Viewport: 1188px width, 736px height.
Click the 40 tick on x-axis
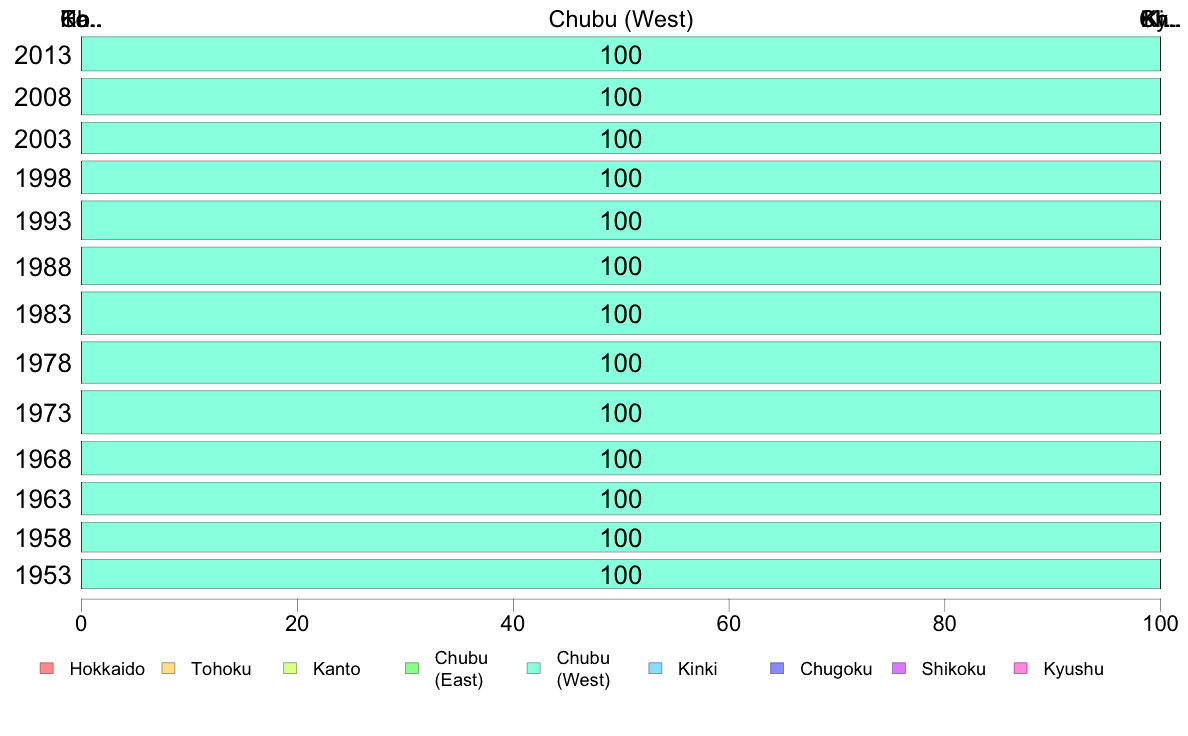pos(513,624)
